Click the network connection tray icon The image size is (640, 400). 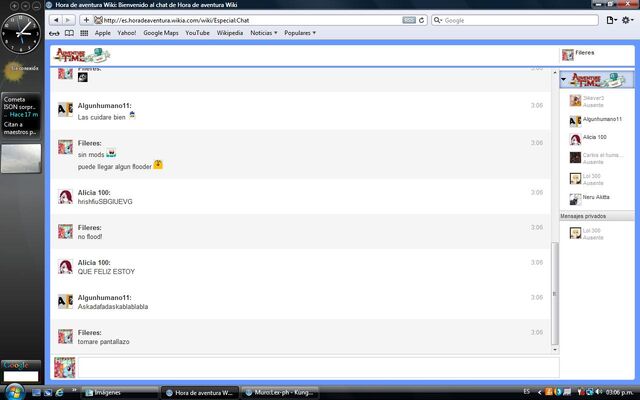pos(590,392)
